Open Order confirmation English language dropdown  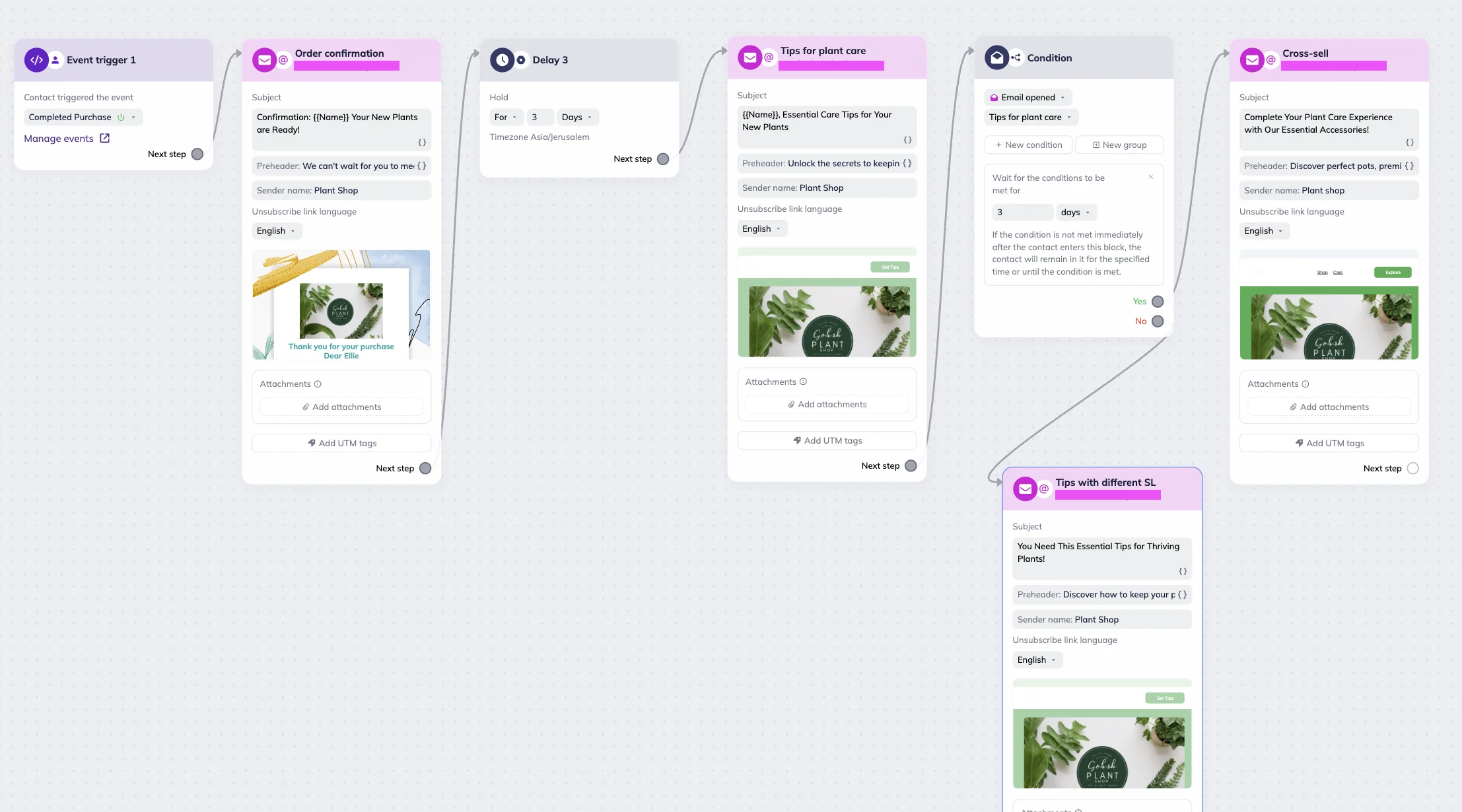click(277, 231)
